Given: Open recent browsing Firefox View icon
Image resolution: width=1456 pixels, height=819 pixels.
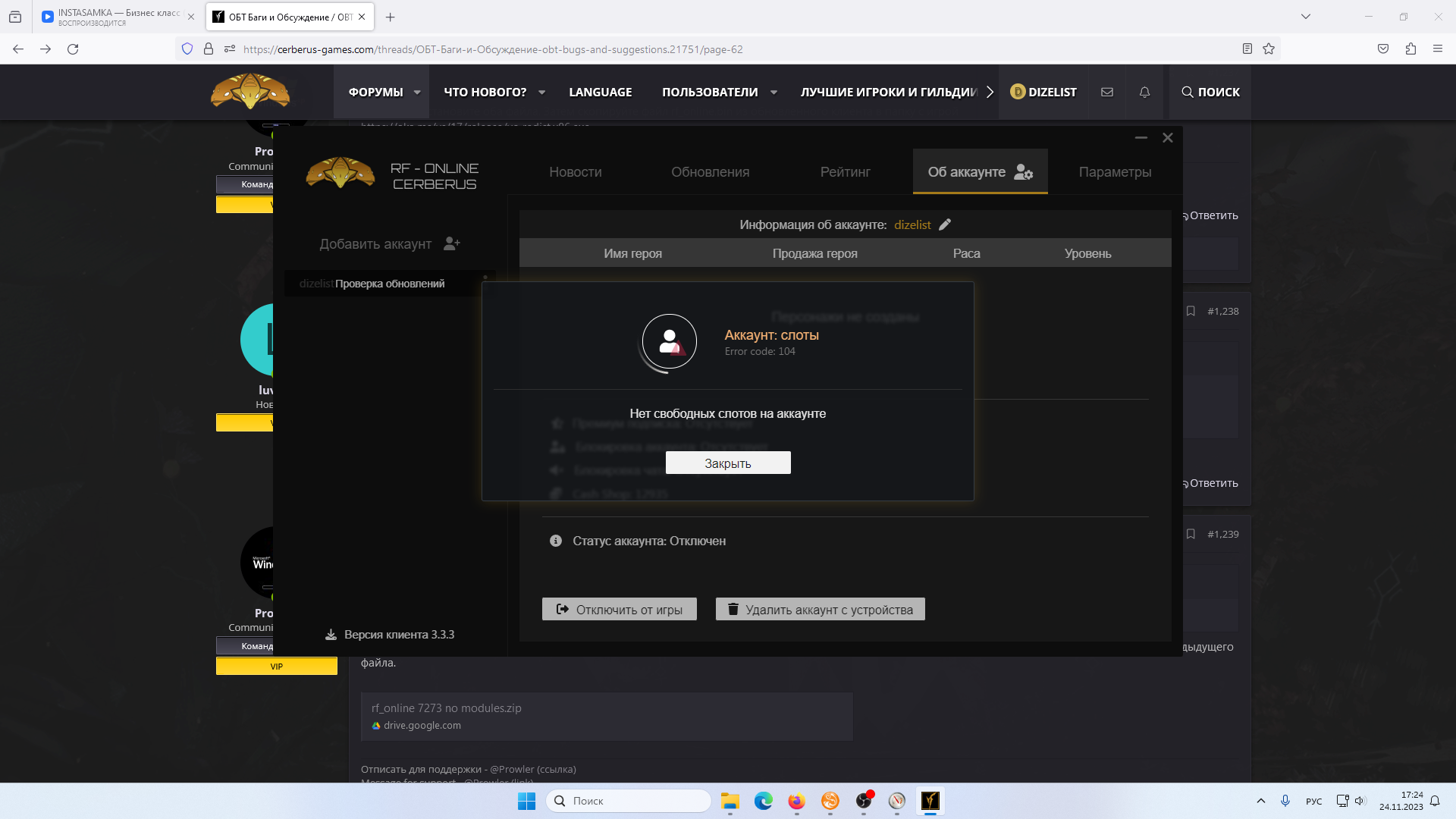Looking at the screenshot, I should (15, 17).
